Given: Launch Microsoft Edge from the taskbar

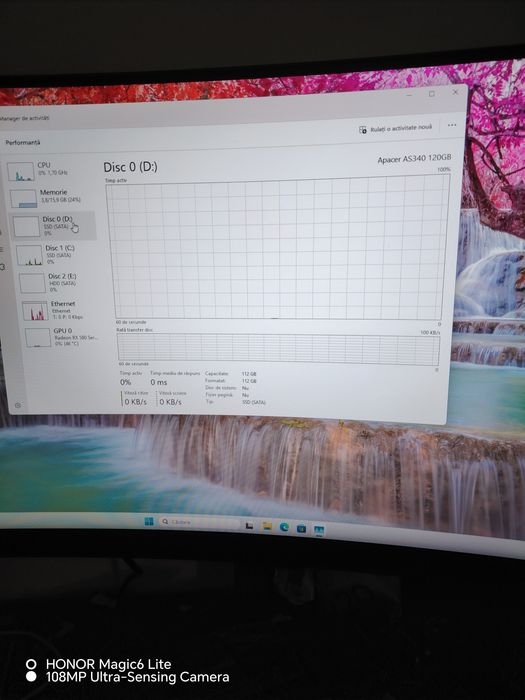Looking at the screenshot, I should [284, 528].
